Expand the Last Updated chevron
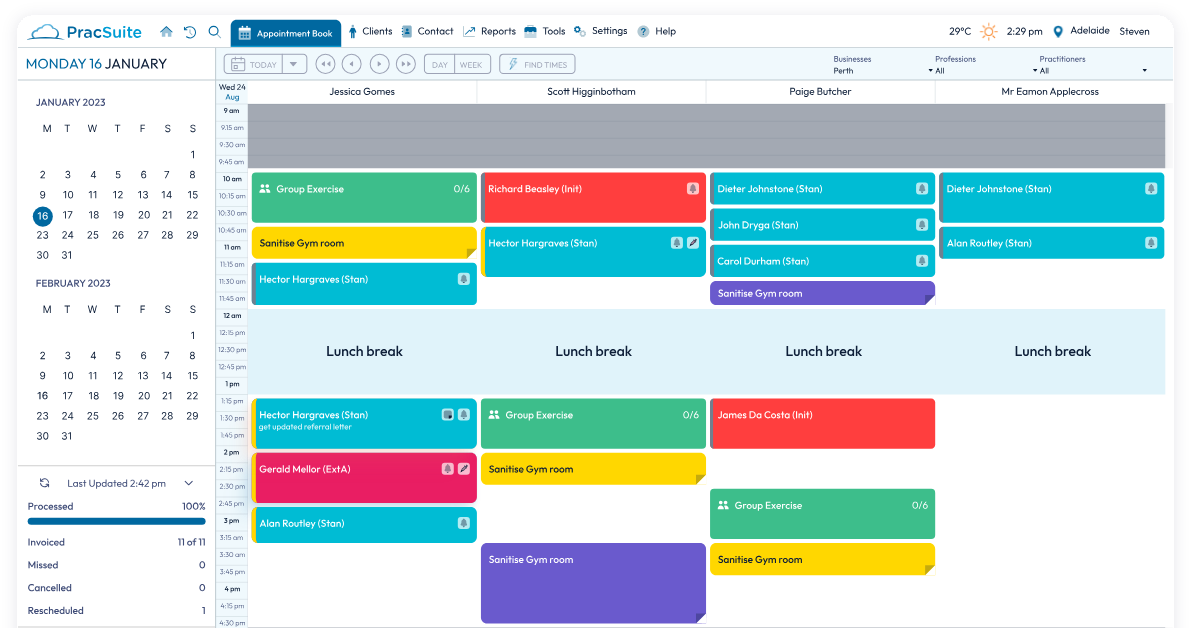 click(189, 483)
